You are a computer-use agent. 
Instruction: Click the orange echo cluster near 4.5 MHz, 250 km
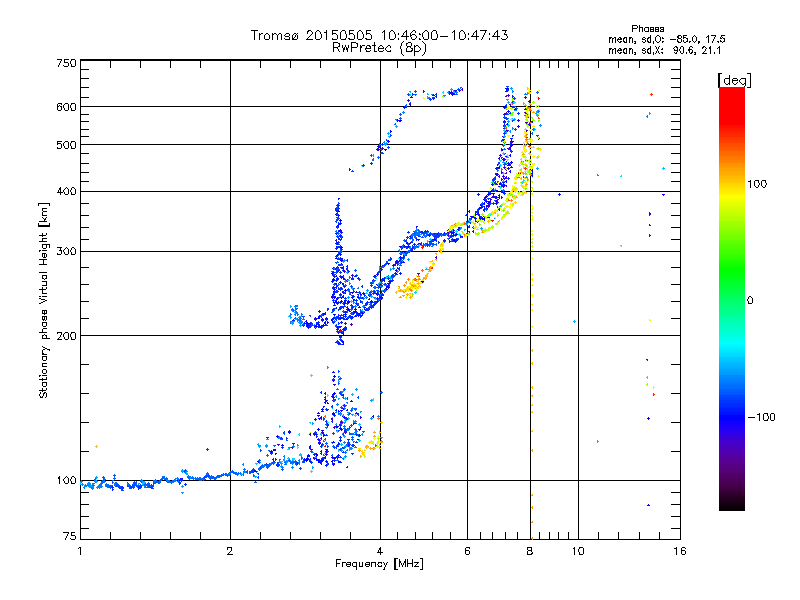(414, 282)
